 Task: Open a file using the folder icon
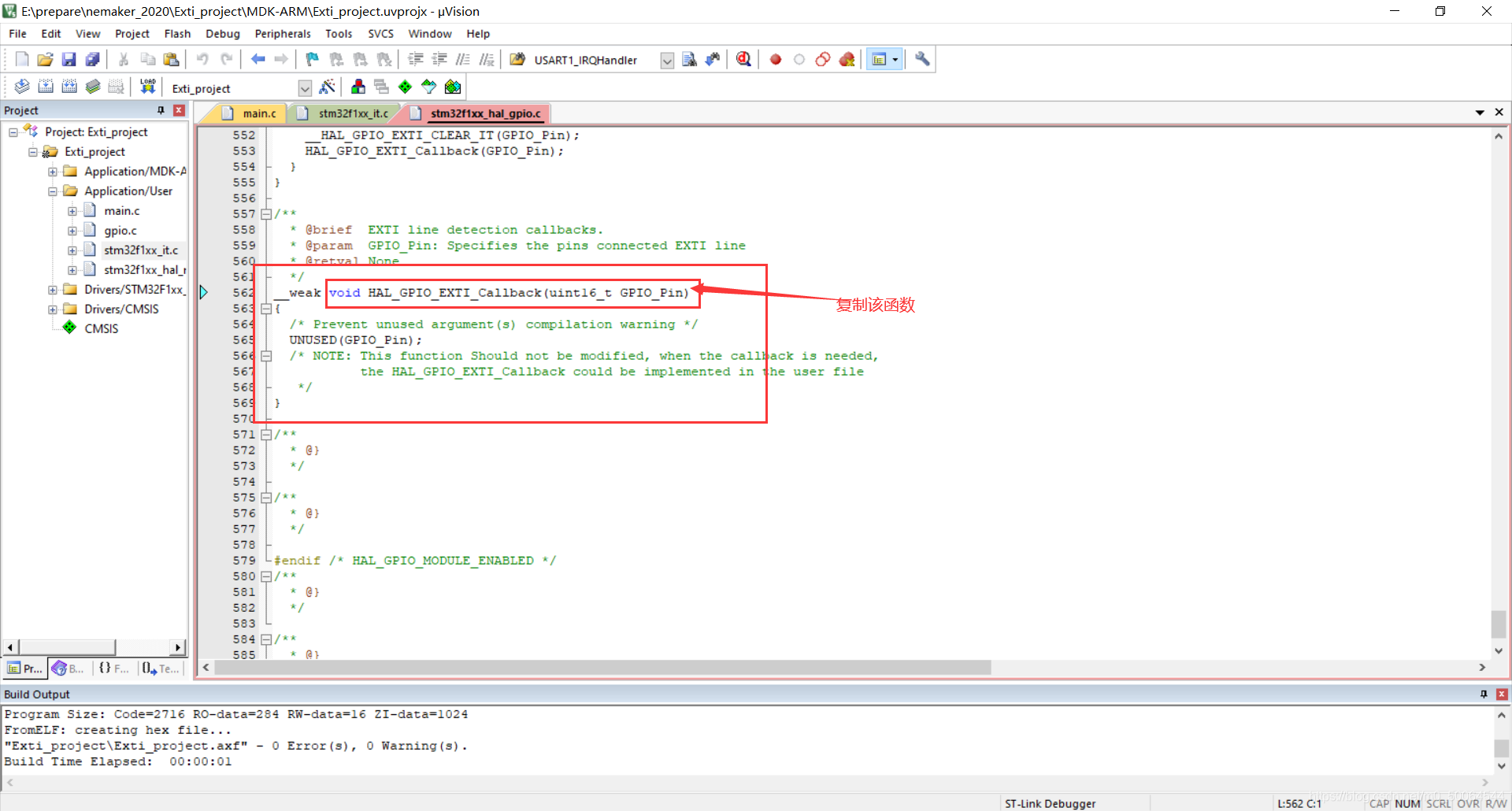click(45, 59)
